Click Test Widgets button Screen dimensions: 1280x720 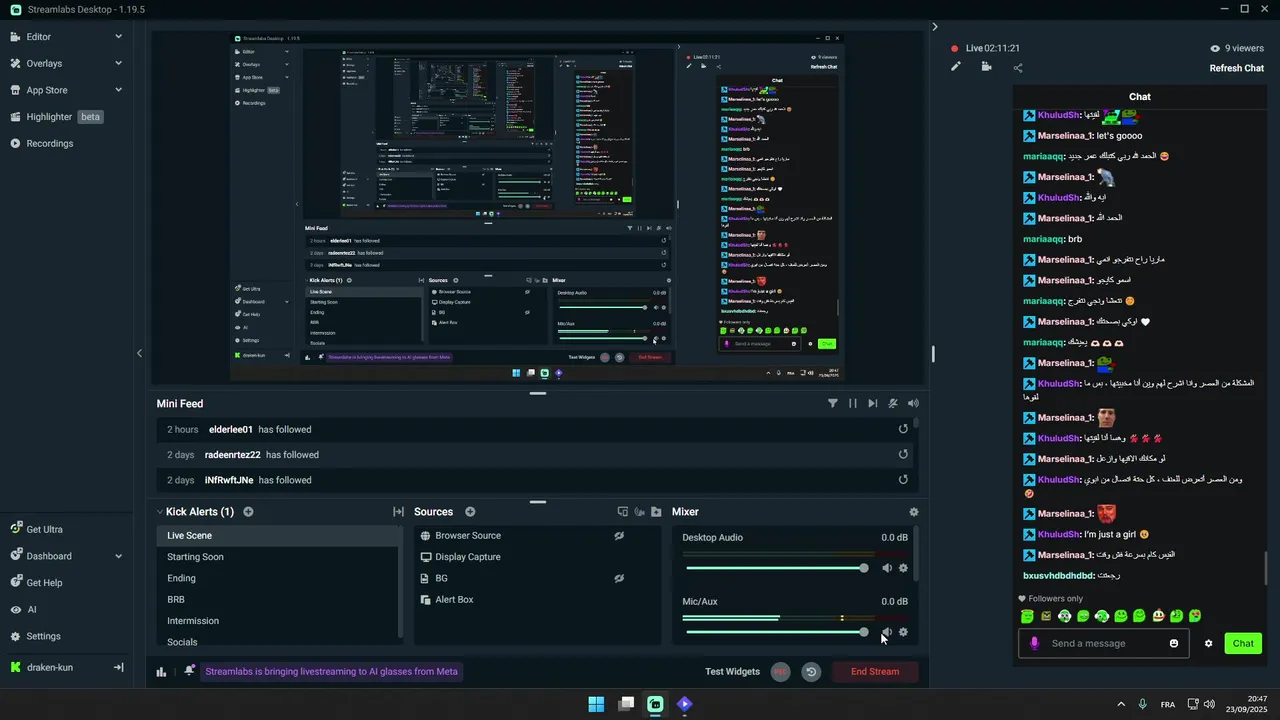pos(732,672)
